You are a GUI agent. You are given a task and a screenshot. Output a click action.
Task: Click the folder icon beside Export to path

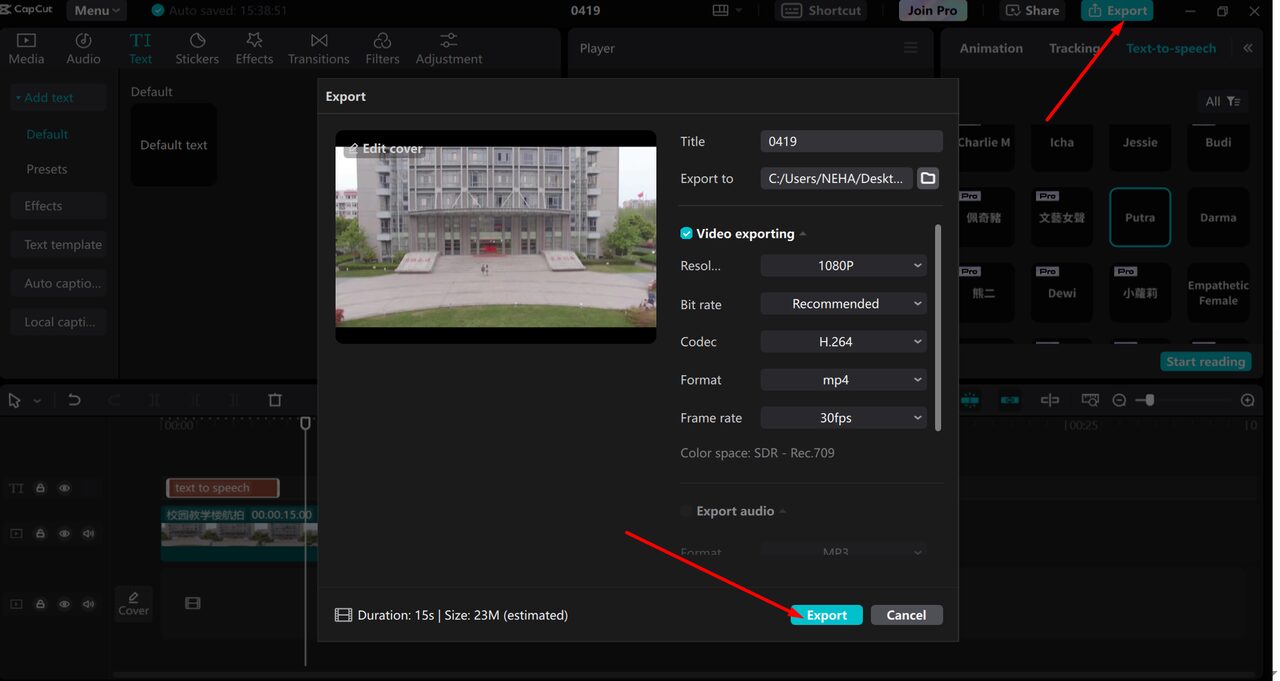[928, 178]
